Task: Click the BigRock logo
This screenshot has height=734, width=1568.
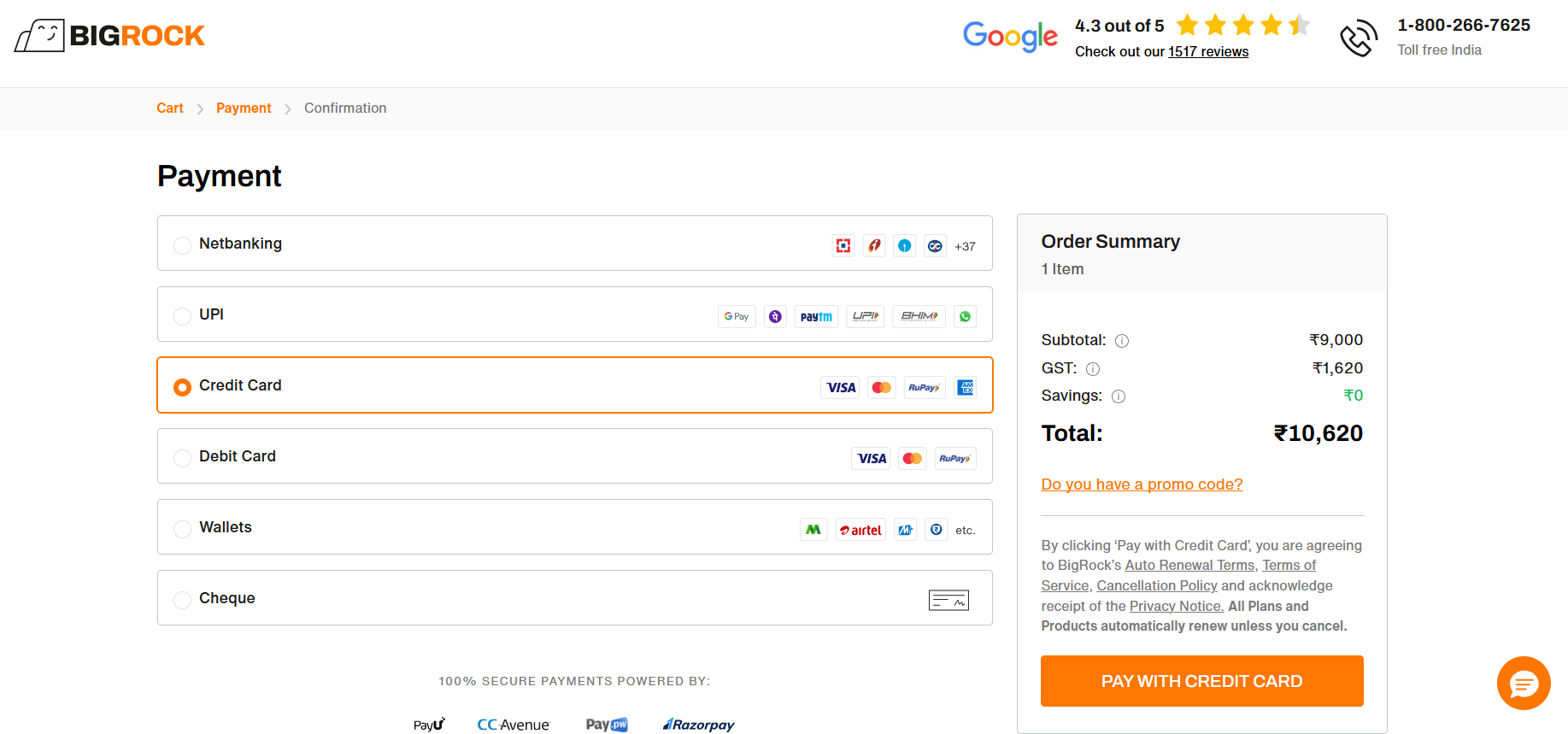Action: pyautogui.click(x=109, y=36)
